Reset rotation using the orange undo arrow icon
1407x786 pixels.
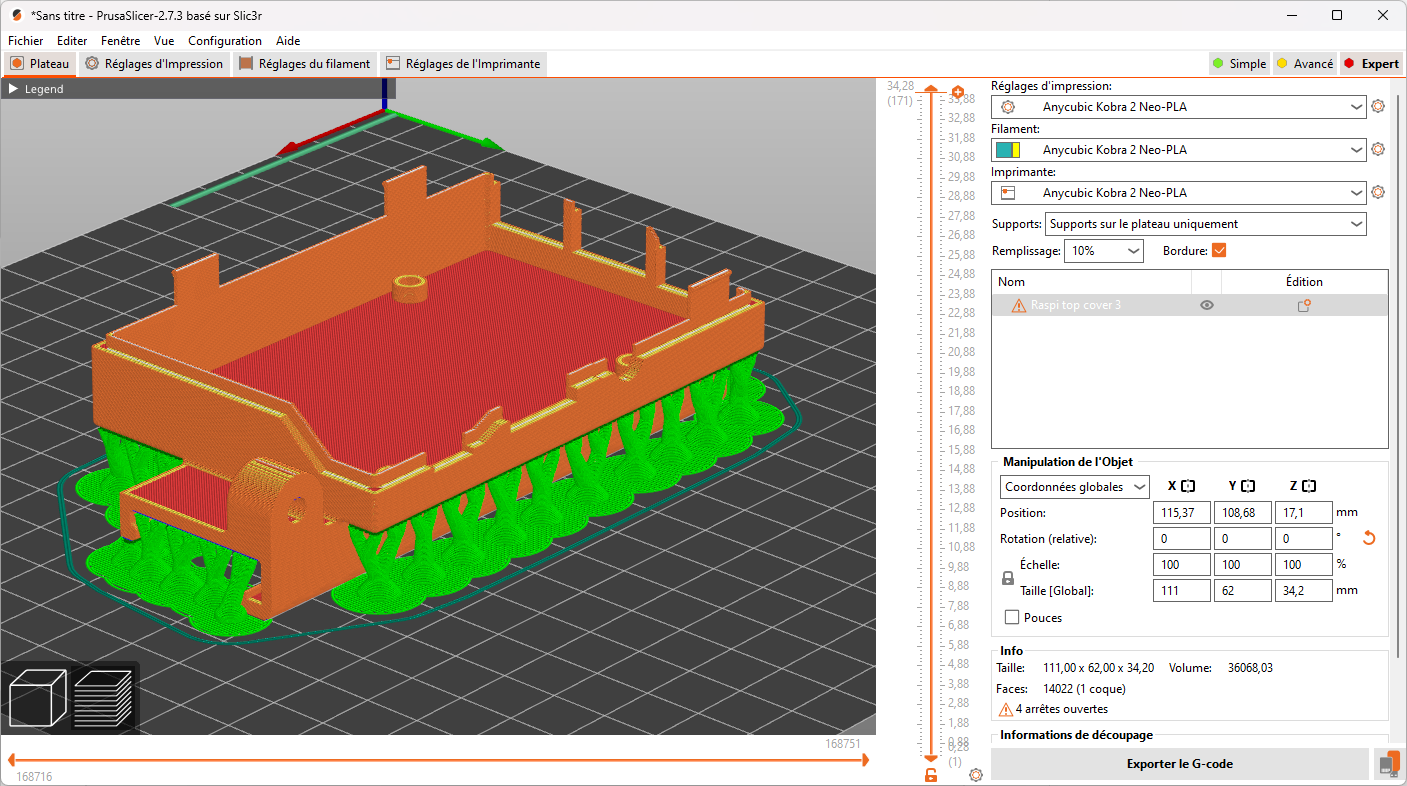1368,538
